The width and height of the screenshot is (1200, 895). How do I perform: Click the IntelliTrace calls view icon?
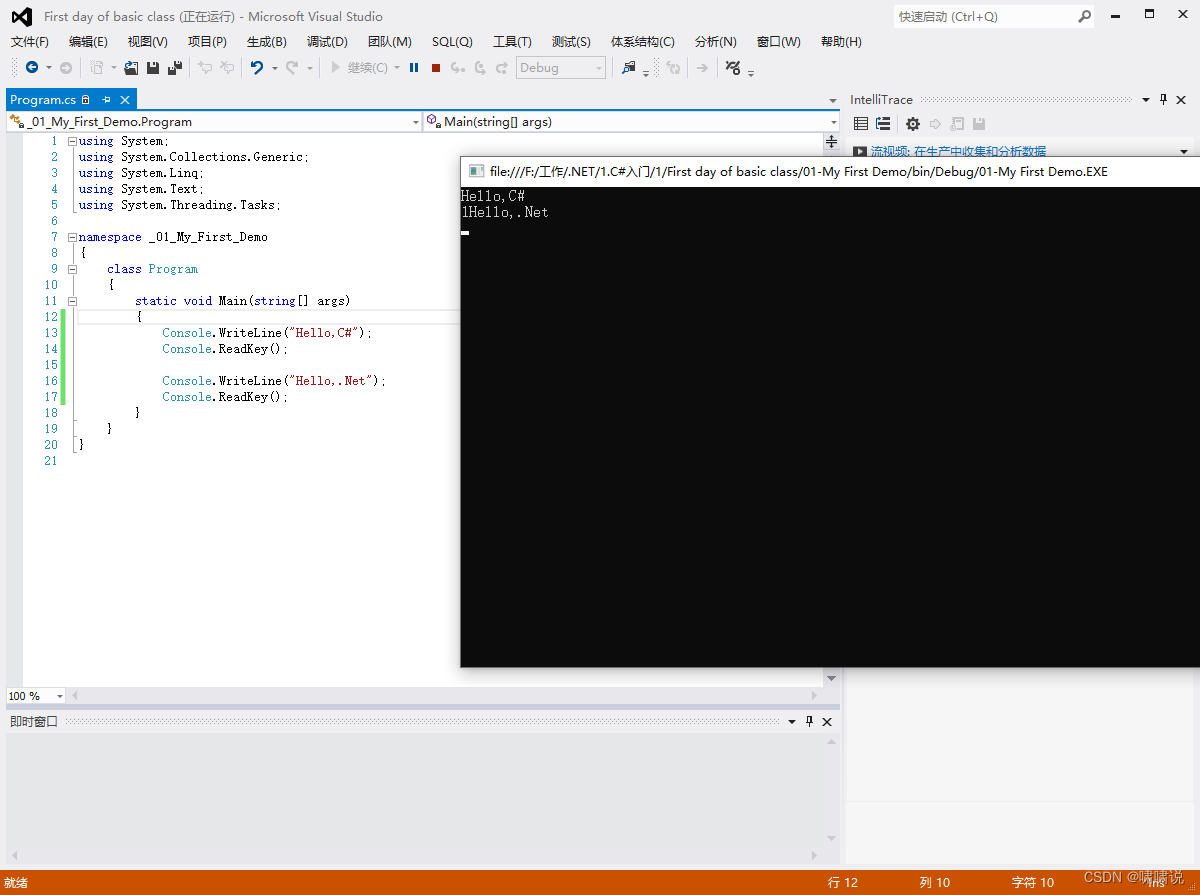click(x=883, y=124)
